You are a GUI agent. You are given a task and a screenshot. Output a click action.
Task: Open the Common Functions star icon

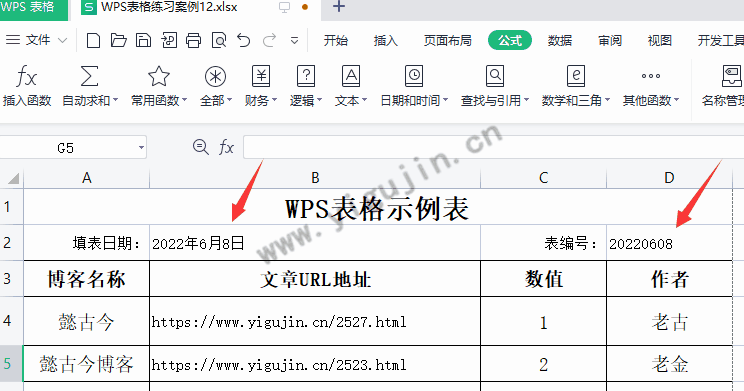click(158, 76)
